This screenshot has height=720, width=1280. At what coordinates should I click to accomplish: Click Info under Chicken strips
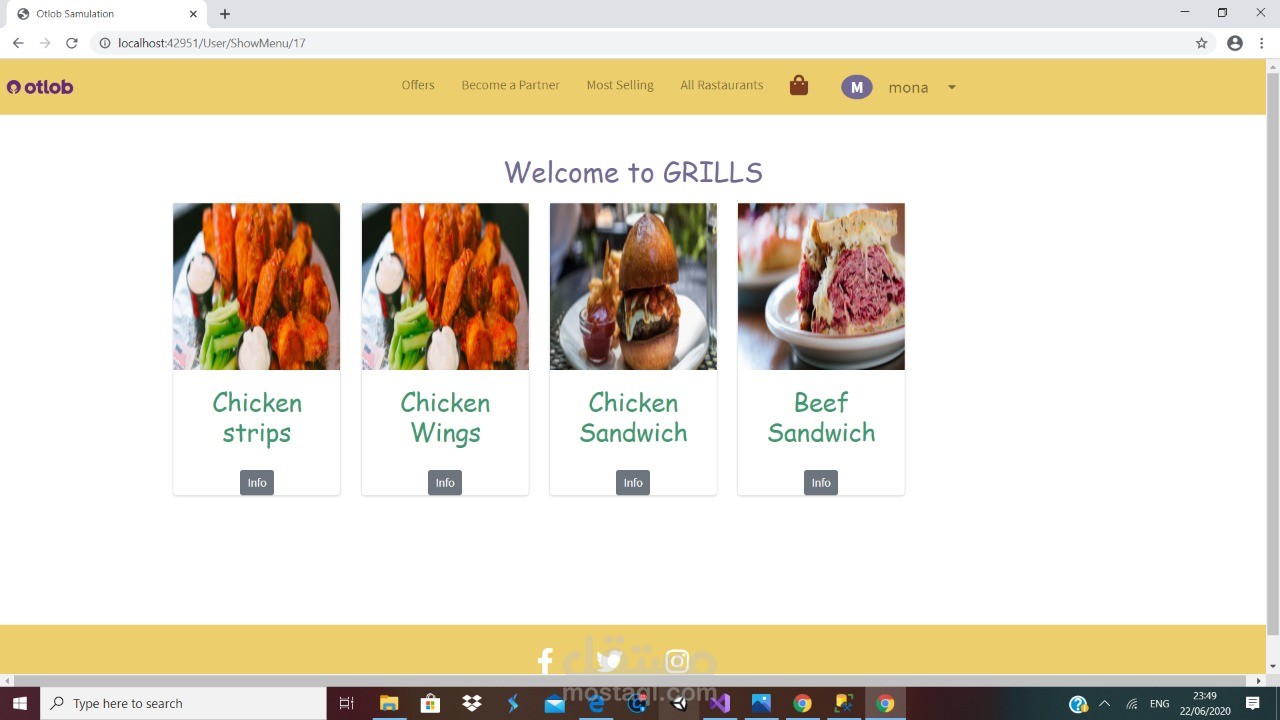[257, 483]
